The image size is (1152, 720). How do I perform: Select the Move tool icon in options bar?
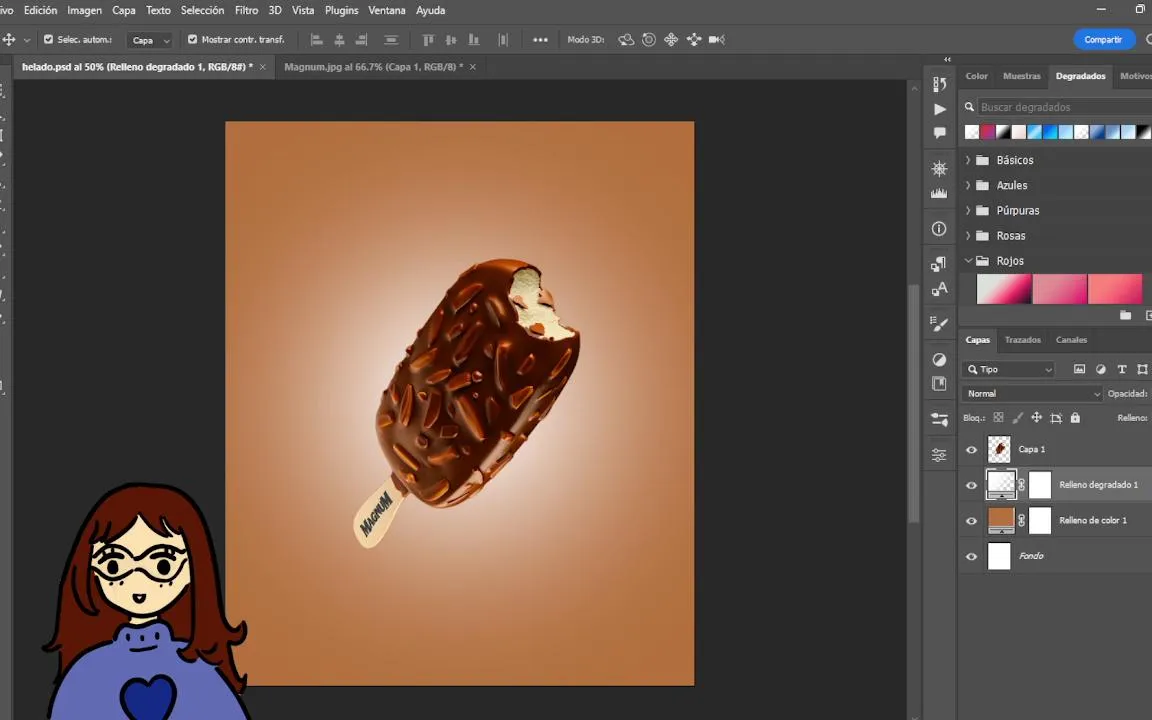[9, 40]
